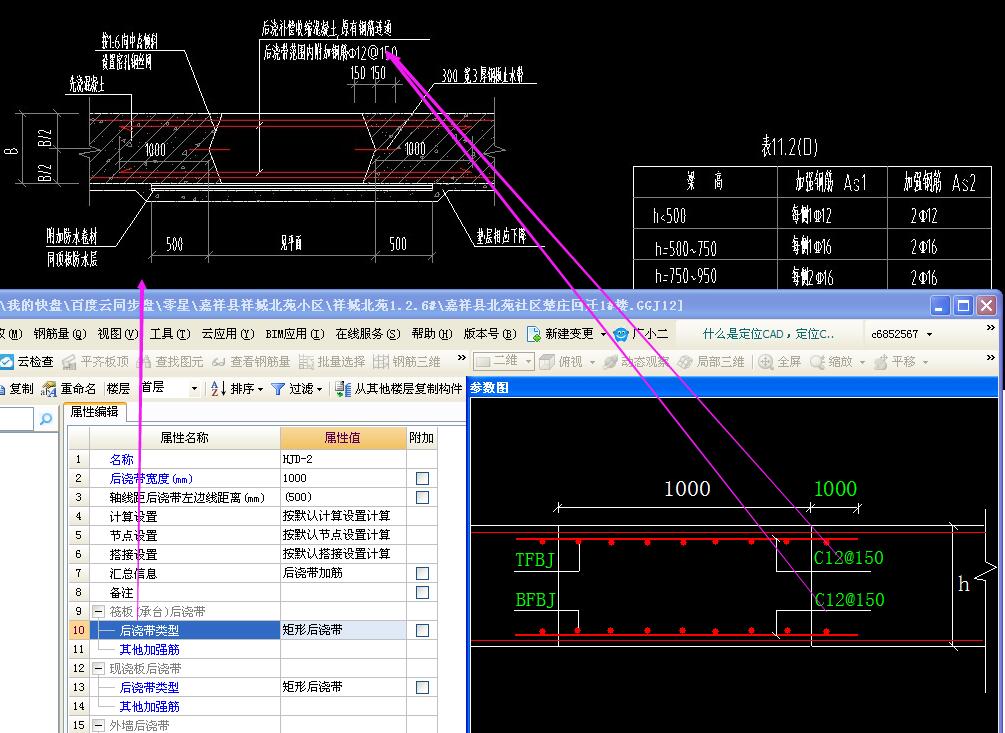Click the 云检查 cloud check icon
The height and width of the screenshot is (733, 1005).
pyautogui.click(x=6, y=362)
